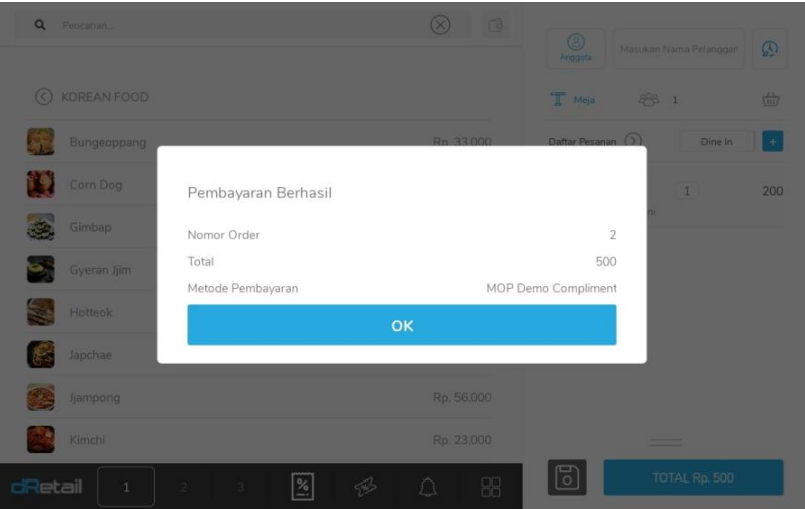Clear search with the X icon
805x509 pixels.
coord(440,25)
